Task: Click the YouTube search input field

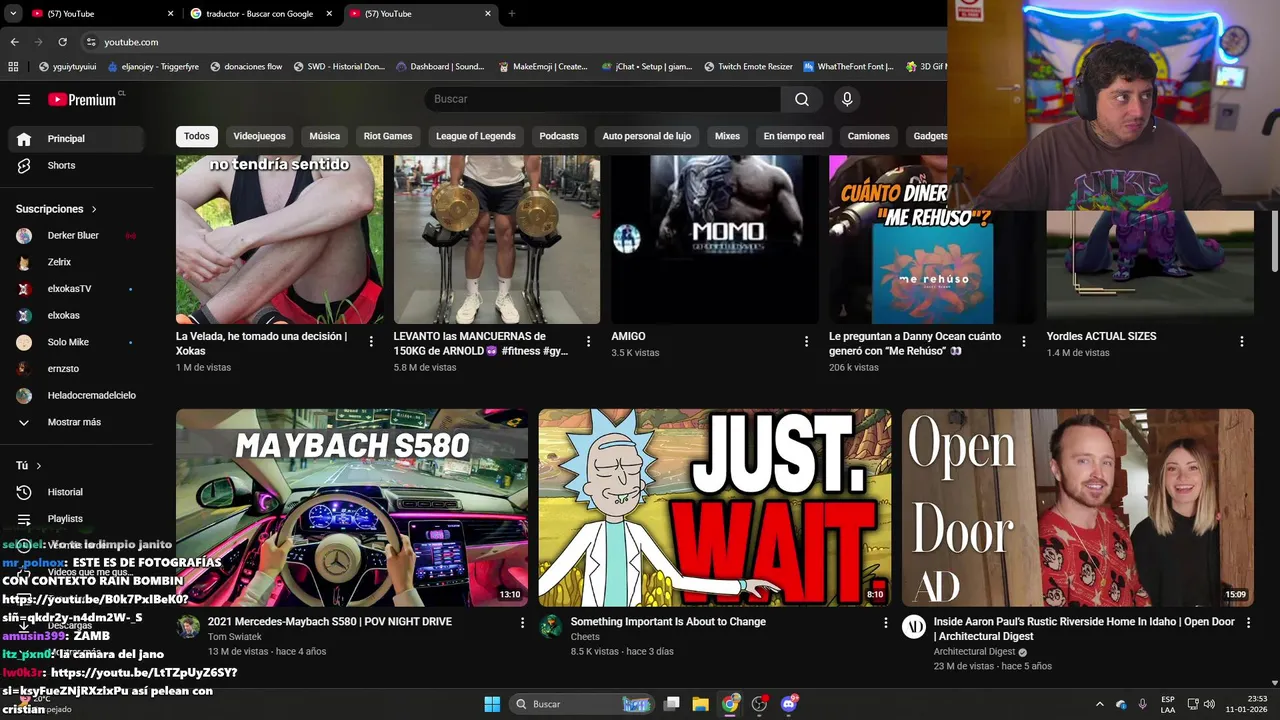Action: (603, 99)
